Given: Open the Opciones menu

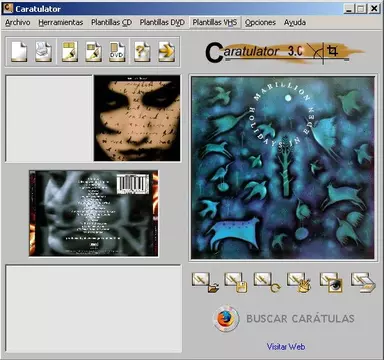Looking at the screenshot, I should point(260,23).
